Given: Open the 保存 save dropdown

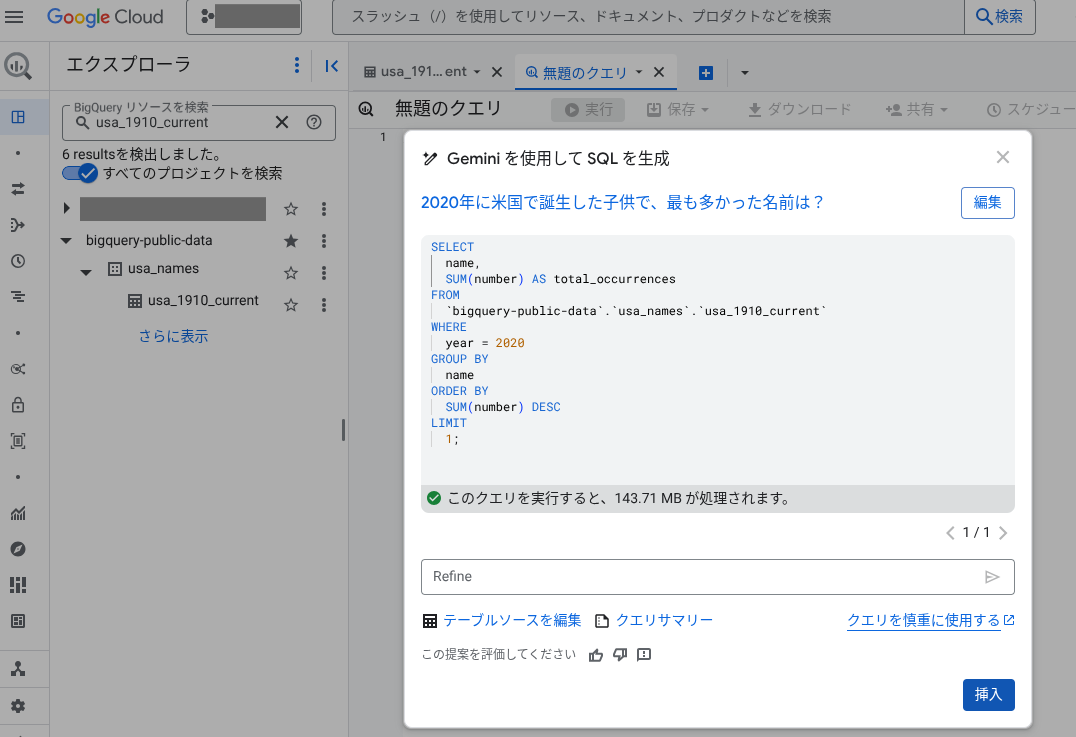Looking at the screenshot, I should (678, 110).
